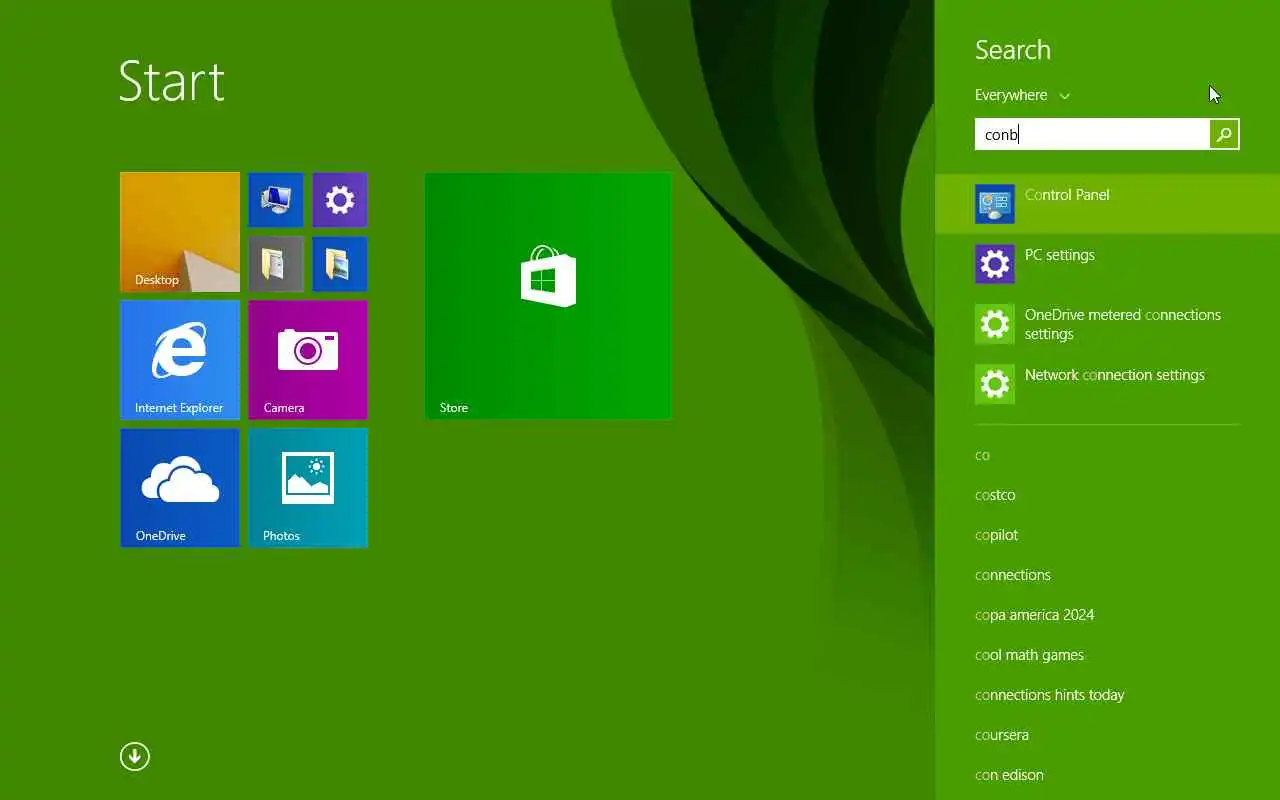1280x800 pixels.
Task: Open the Pictures folder tile
Action: pos(340,264)
